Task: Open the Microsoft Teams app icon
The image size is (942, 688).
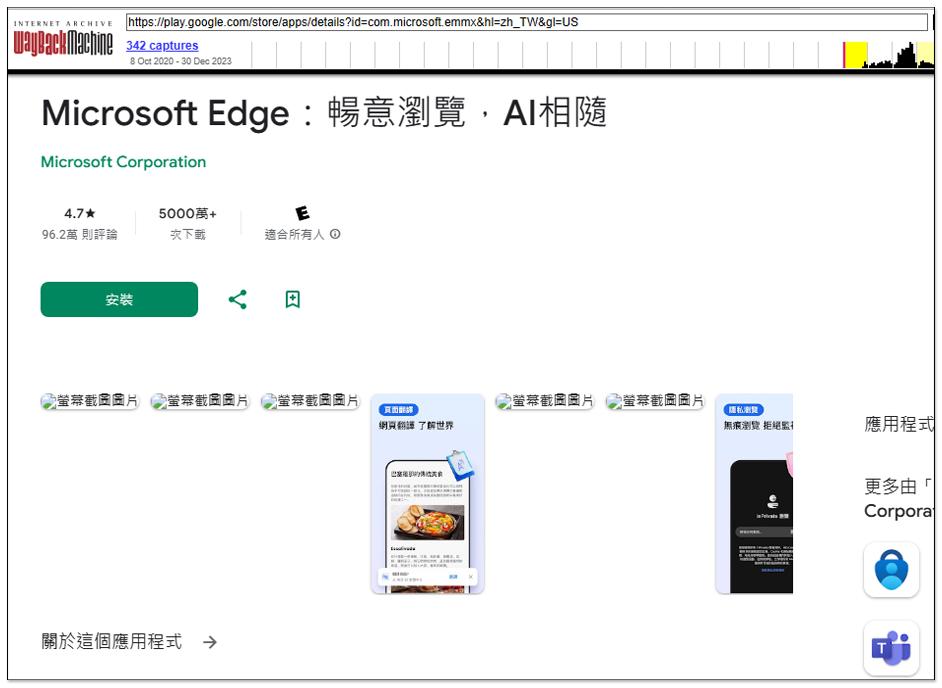Action: pos(890,647)
